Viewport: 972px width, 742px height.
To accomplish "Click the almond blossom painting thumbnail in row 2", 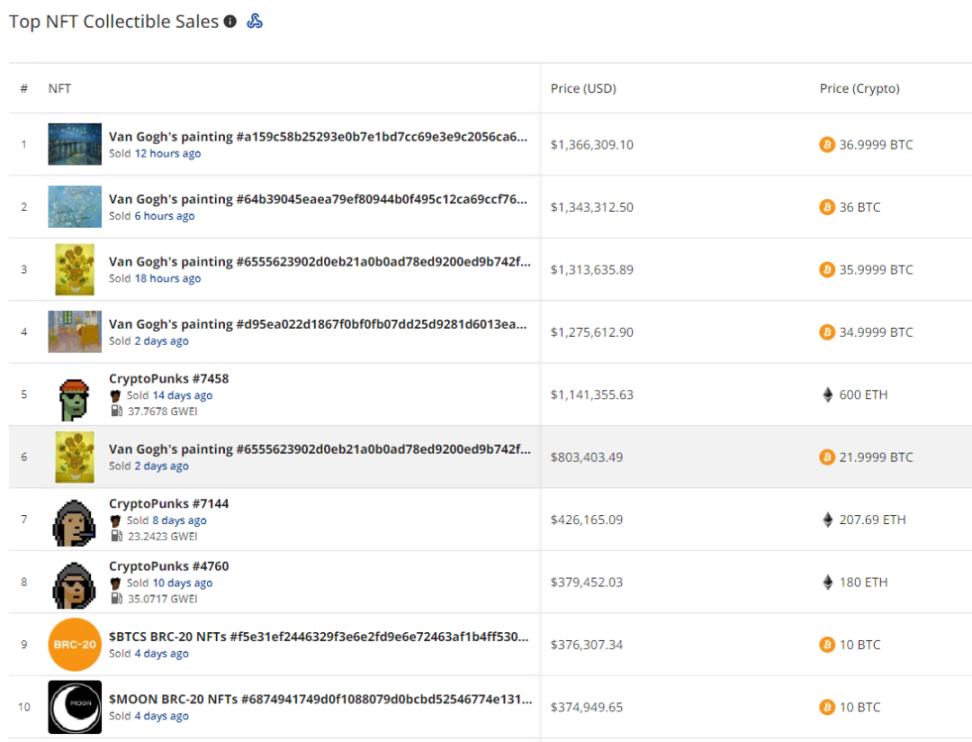I will point(75,207).
